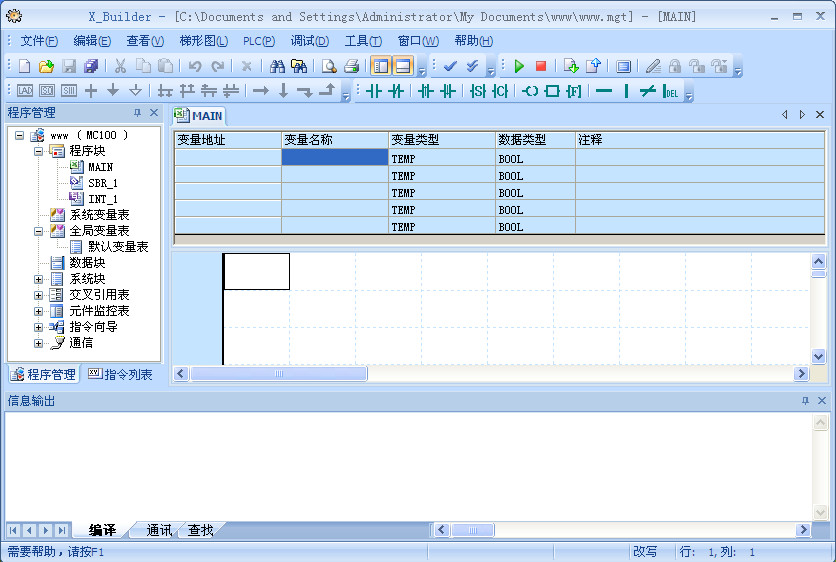836x562 pixels.
Task: Expand the 指令向导 tree node
Action: tap(38, 327)
